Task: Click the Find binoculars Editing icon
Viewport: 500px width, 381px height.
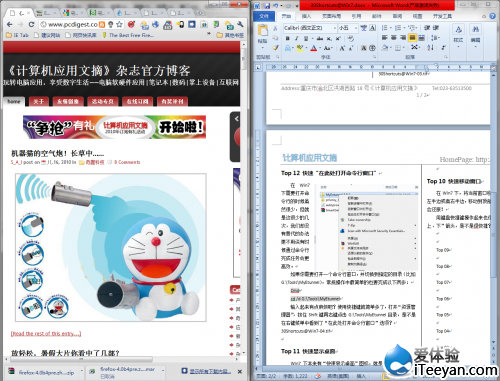Action: pyautogui.click(x=476, y=29)
